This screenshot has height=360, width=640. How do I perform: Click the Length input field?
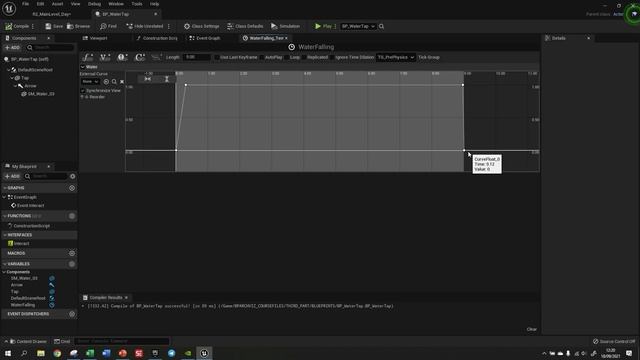pos(197,57)
